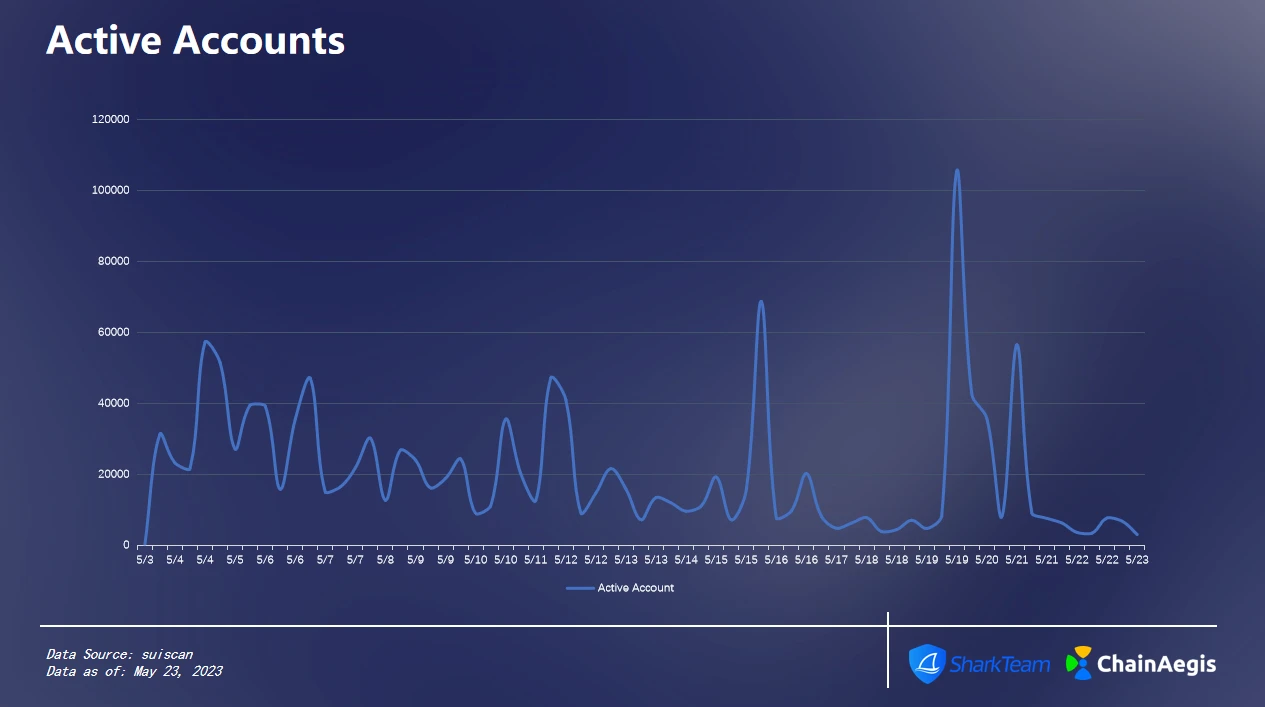This screenshot has height=707, width=1265.
Task: Click the ChainAegis colorful logo icon
Action: pos(1078,663)
